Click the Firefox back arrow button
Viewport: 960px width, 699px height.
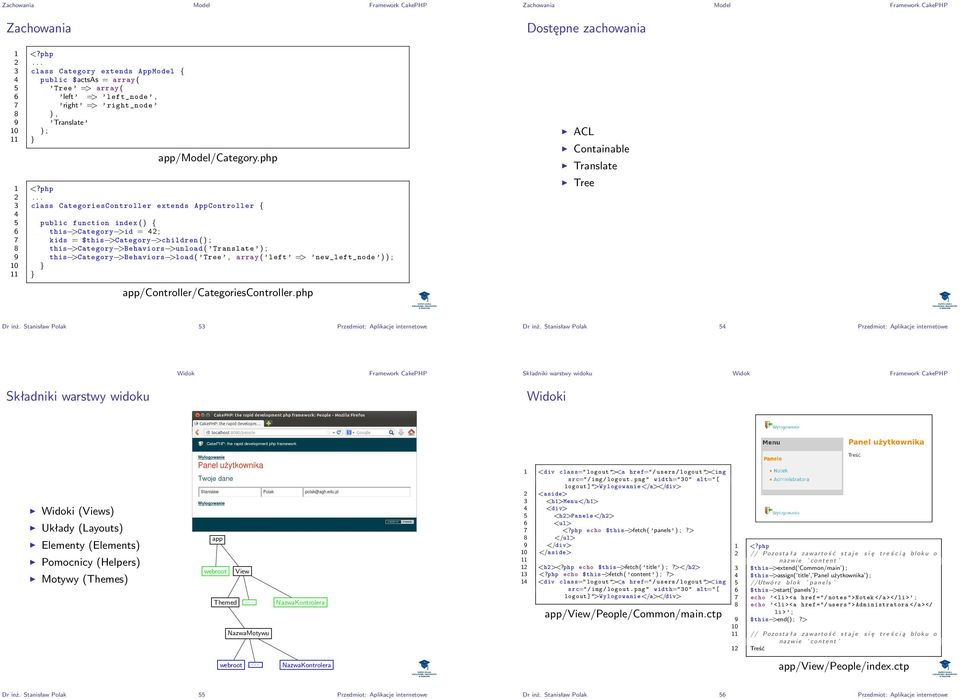(197, 432)
